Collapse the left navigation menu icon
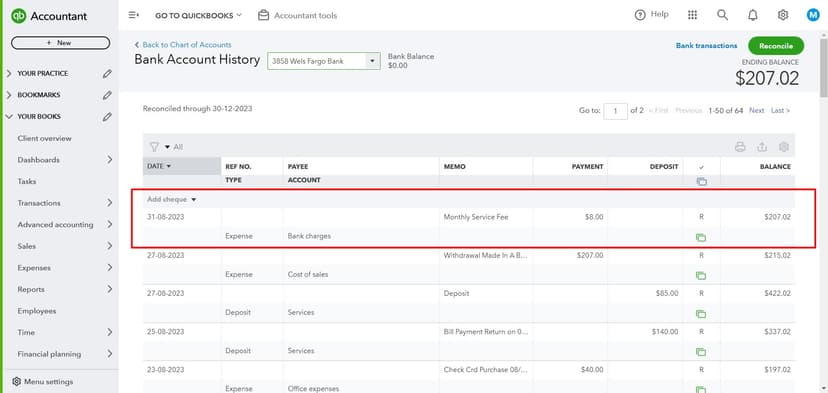Image resolution: width=828 pixels, height=393 pixels. 134,15
